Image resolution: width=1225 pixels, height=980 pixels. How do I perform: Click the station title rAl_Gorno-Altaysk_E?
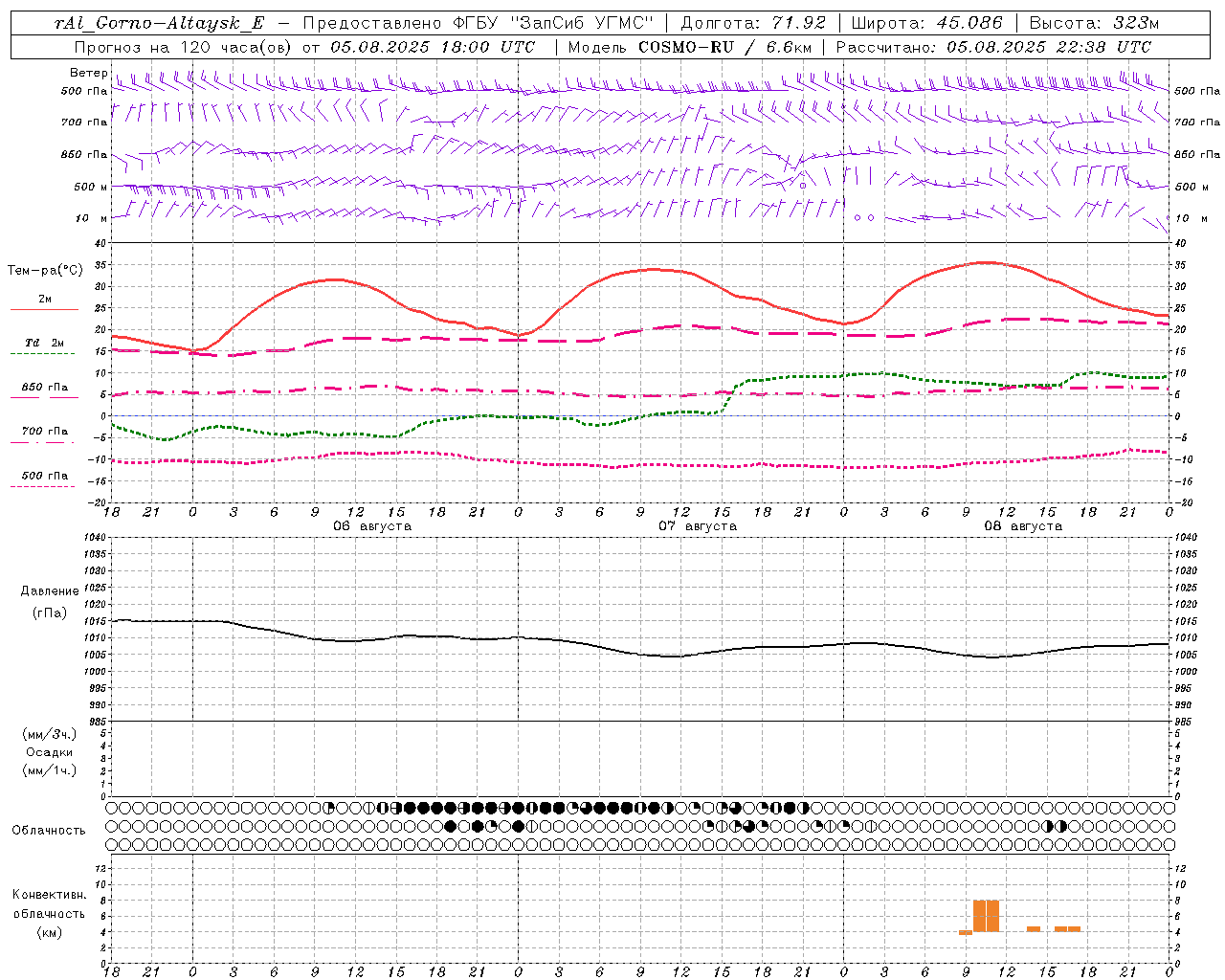click(160, 23)
